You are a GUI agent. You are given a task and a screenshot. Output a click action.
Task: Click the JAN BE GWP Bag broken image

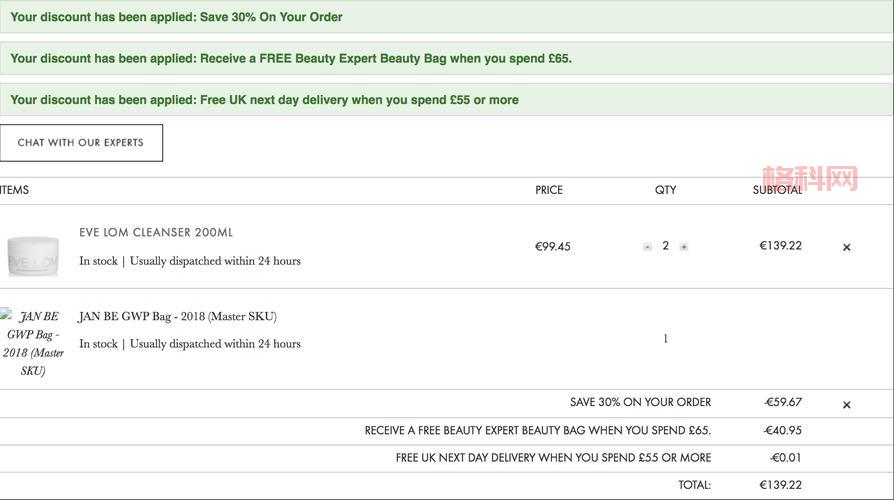pos(32,343)
